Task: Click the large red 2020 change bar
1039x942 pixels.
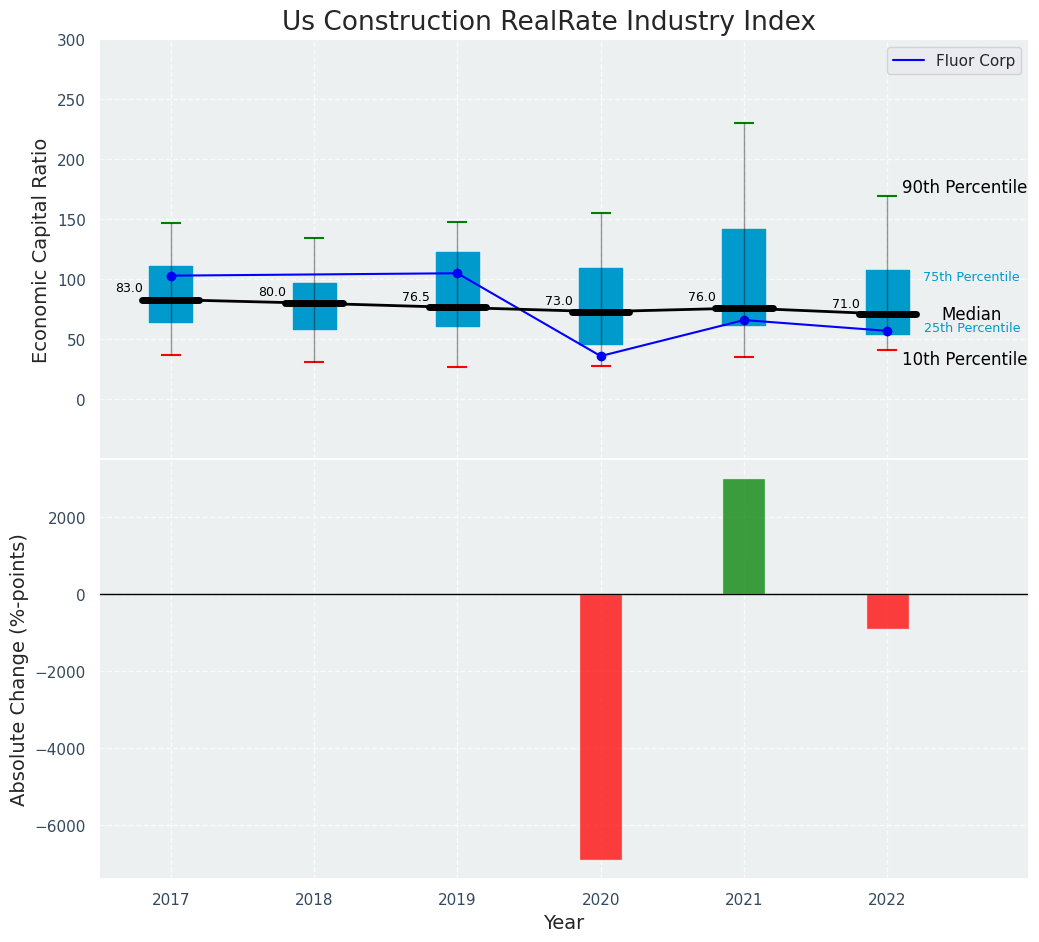Action: pyautogui.click(x=601, y=727)
